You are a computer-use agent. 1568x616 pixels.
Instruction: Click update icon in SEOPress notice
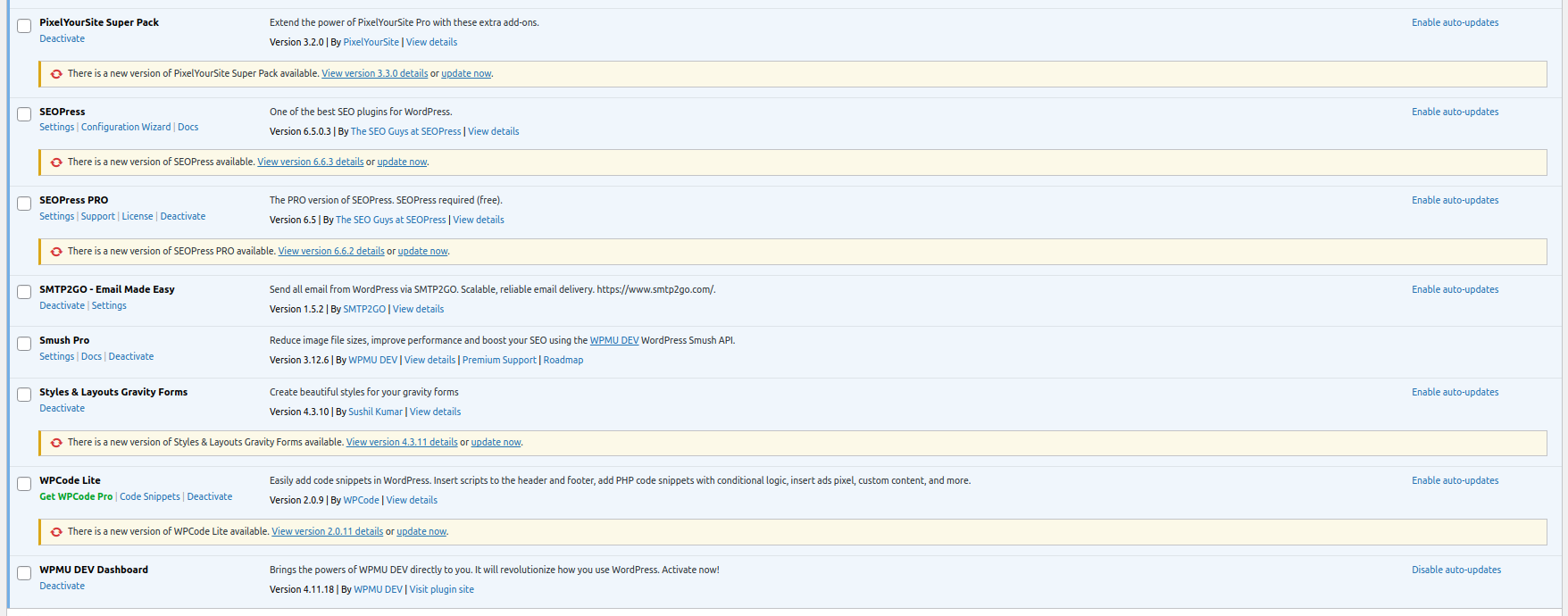coord(56,162)
